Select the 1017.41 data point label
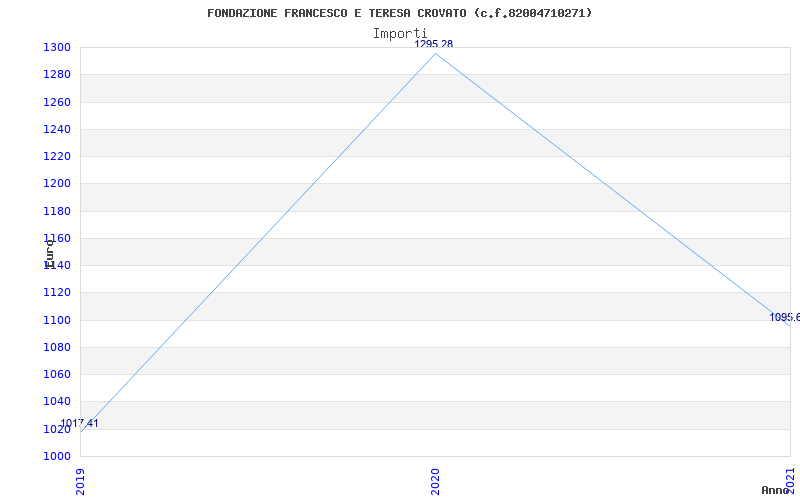 click(79, 423)
